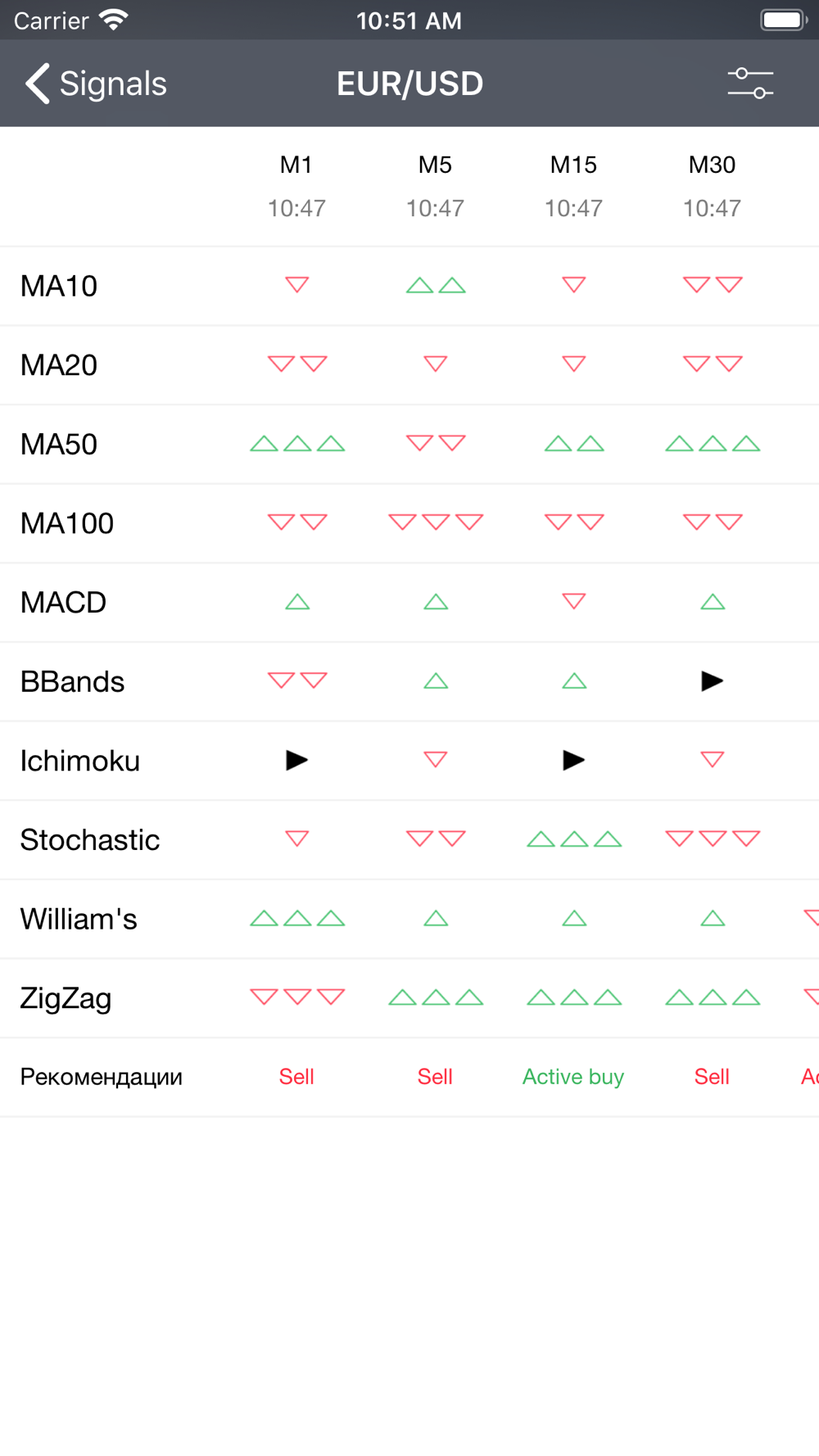Screen dimensions: 819x1456
Task: Select the Рекомендации row label
Action: (101, 1077)
